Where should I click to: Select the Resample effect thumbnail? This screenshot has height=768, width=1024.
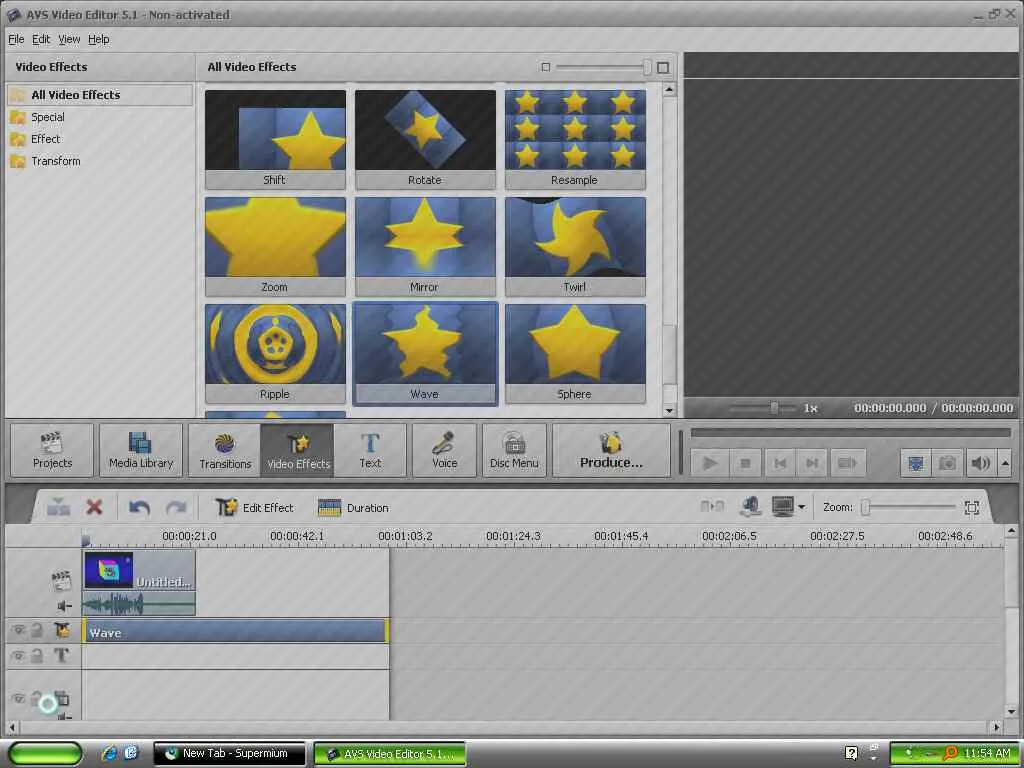[575, 139]
